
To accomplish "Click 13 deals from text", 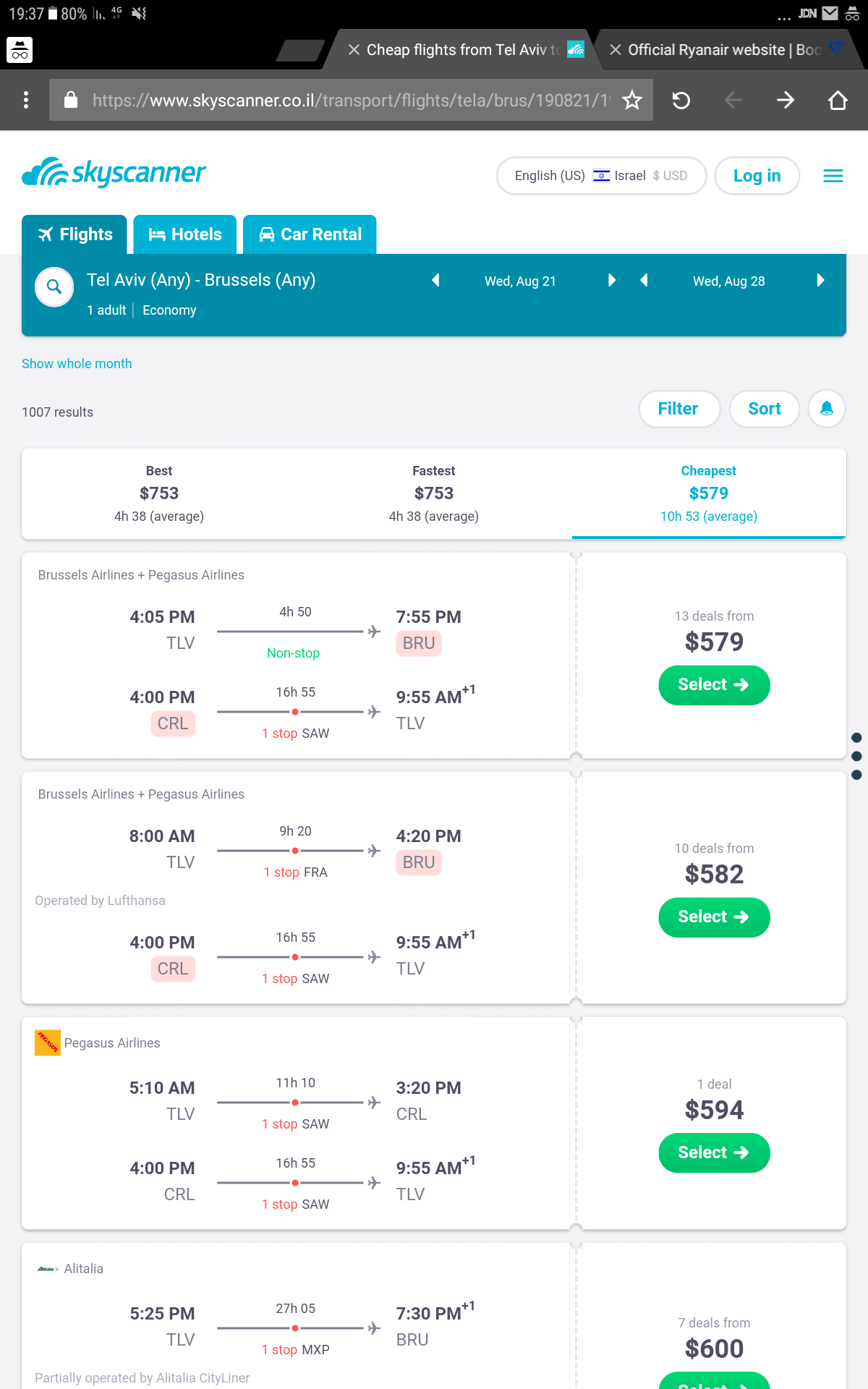I will coord(714,616).
